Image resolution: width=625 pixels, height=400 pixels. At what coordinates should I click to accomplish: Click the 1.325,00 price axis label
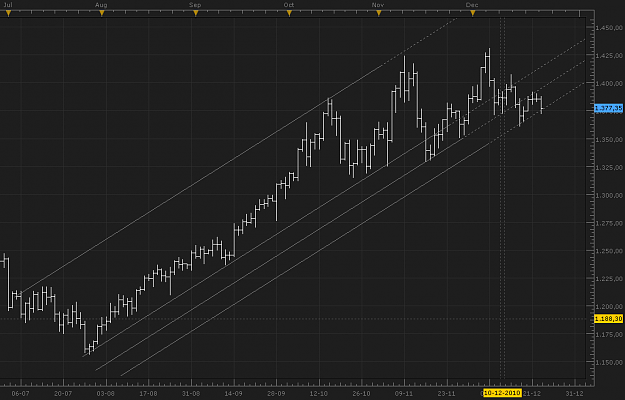(x=609, y=168)
